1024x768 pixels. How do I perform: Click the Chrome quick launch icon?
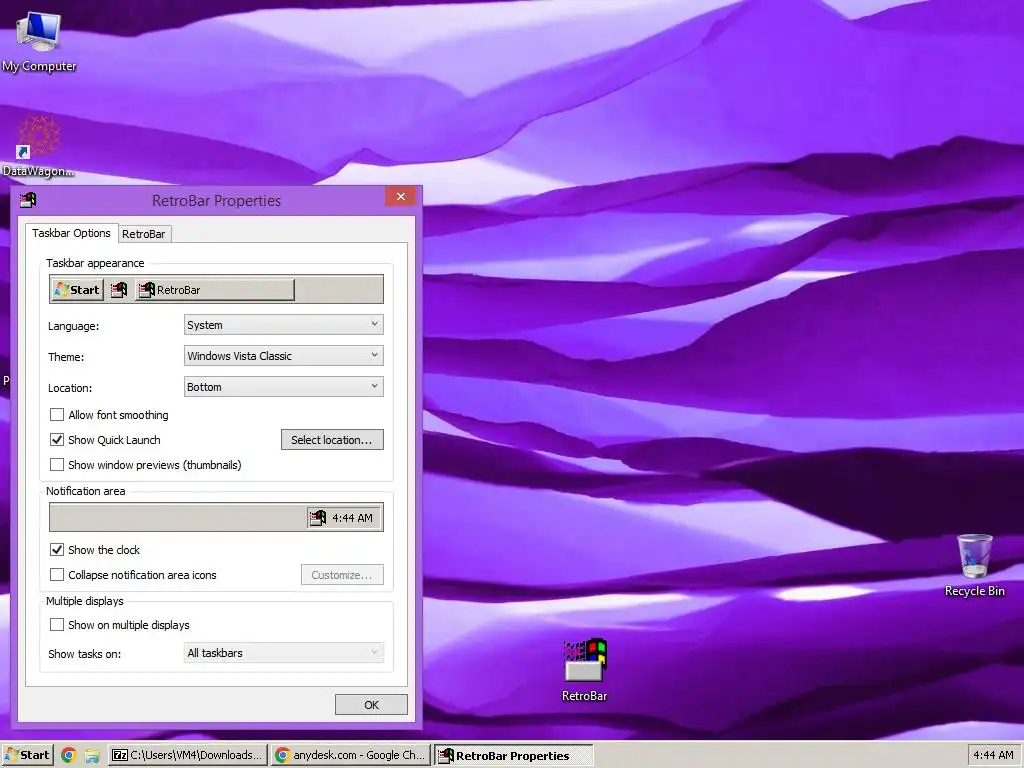69,756
